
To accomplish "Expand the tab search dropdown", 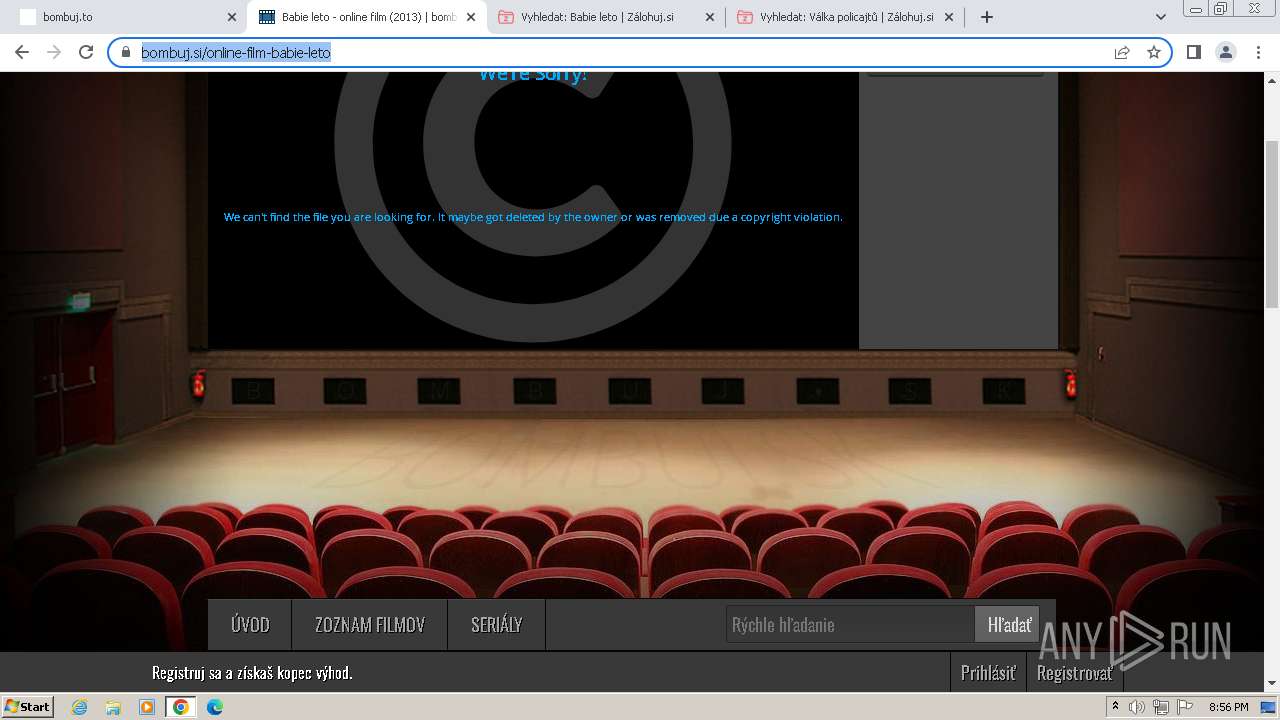I will tap(1161, 17).
